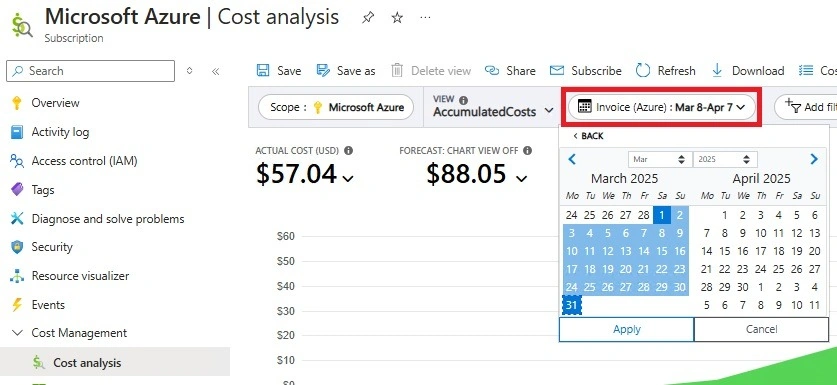Click the Add filter button
Screen dimensions: 837x385
[806, 107]
